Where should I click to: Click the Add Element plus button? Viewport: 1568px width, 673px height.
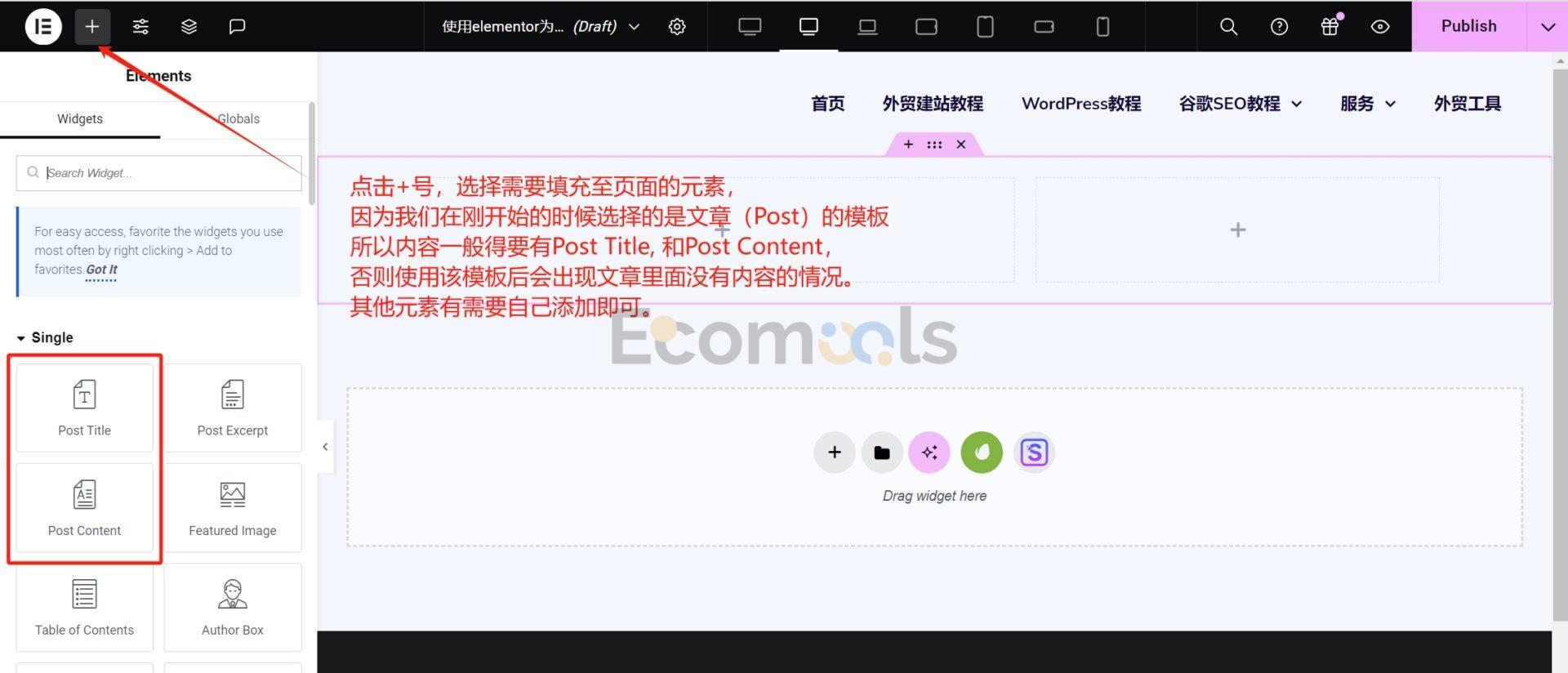pyautogui.click(x=92, y=26)
